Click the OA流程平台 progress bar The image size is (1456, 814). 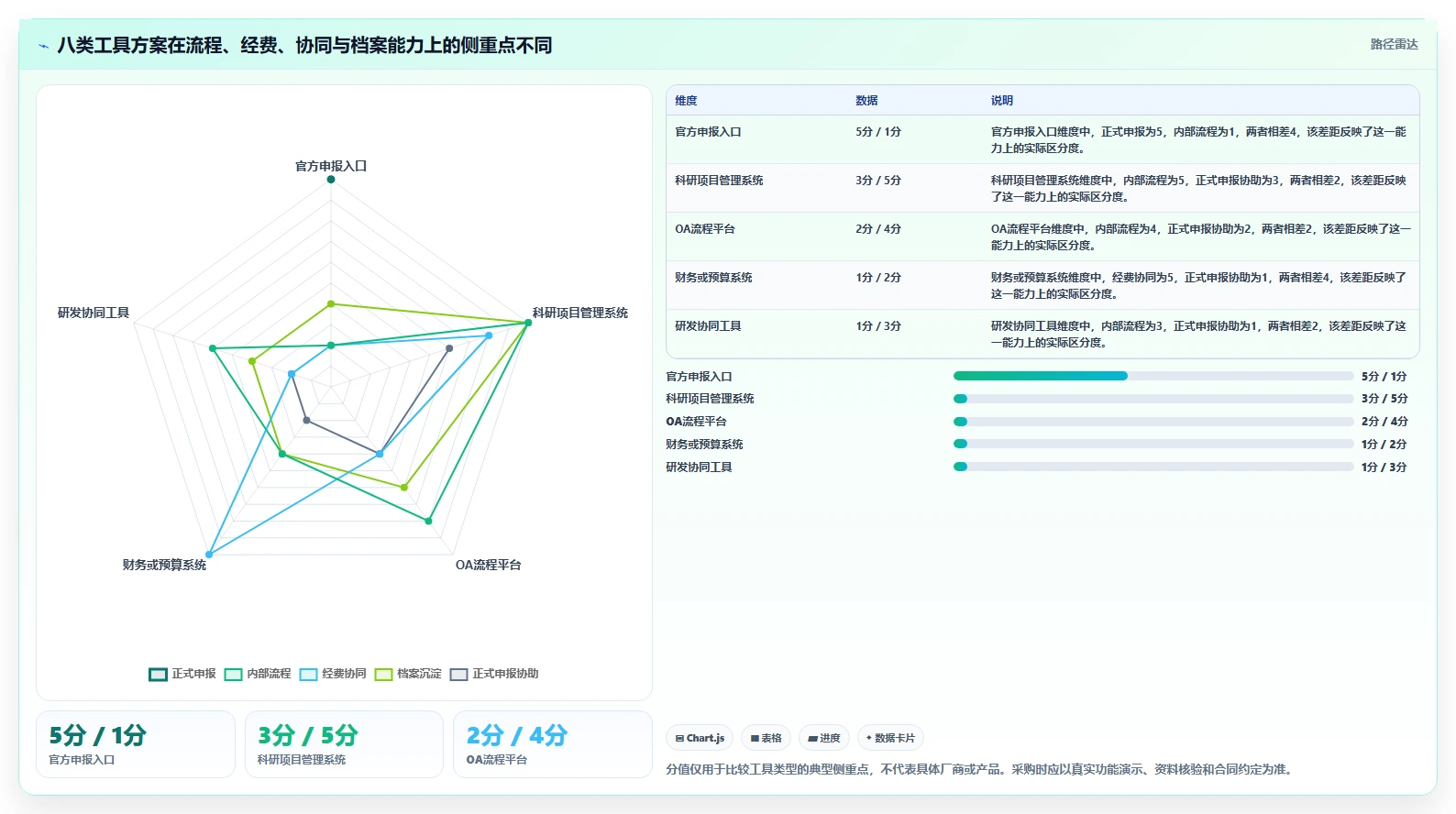click(x=1153, y=422)
